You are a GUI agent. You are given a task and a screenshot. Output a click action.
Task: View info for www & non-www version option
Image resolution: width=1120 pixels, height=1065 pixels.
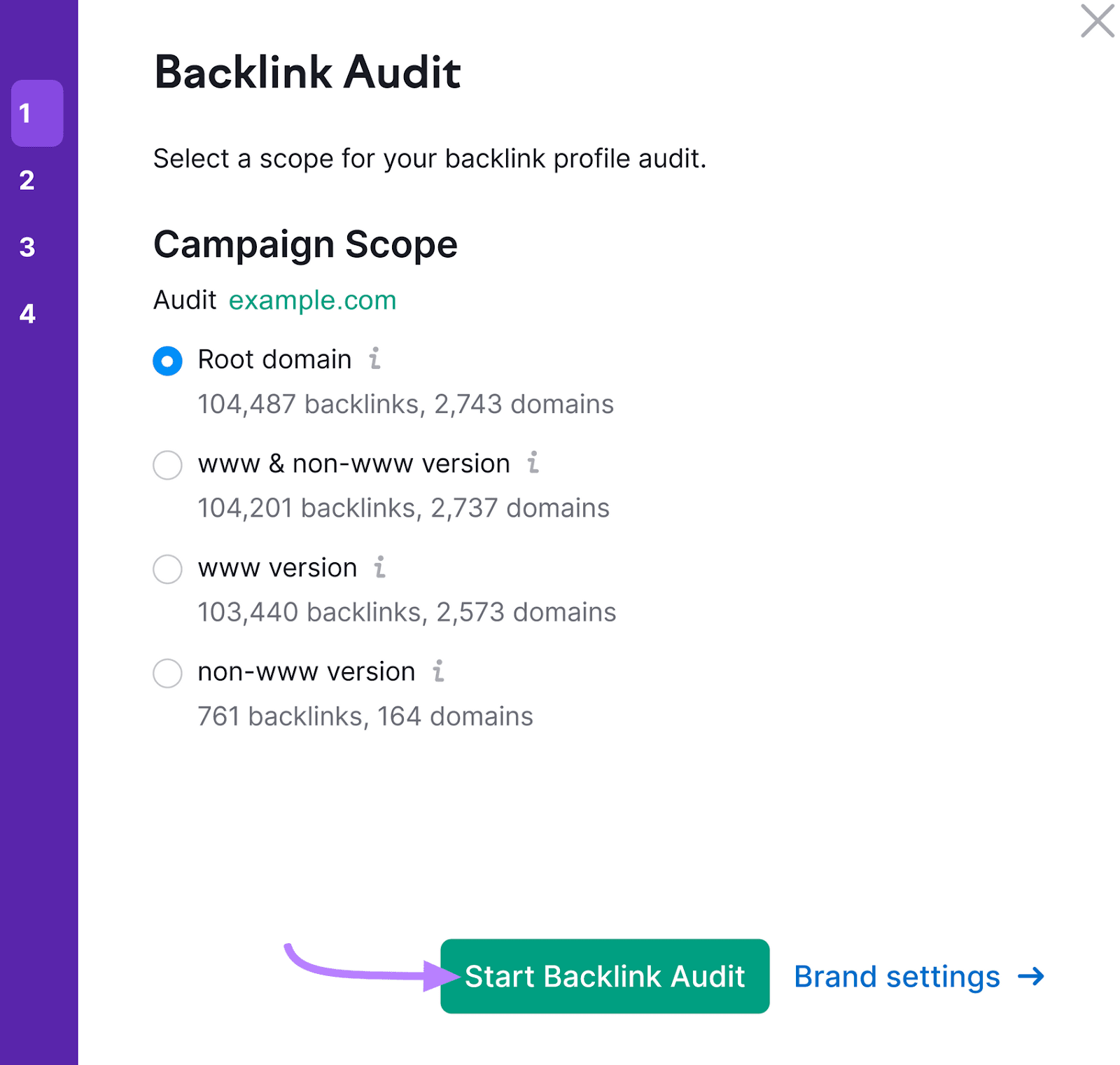pos(534,463)
